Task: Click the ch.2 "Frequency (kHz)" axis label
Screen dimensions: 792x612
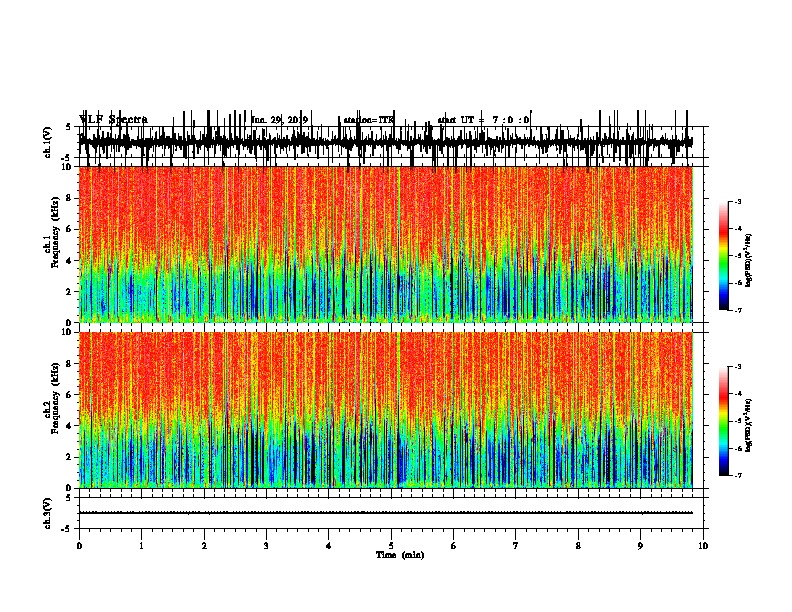Action: [x=55, y=398]
